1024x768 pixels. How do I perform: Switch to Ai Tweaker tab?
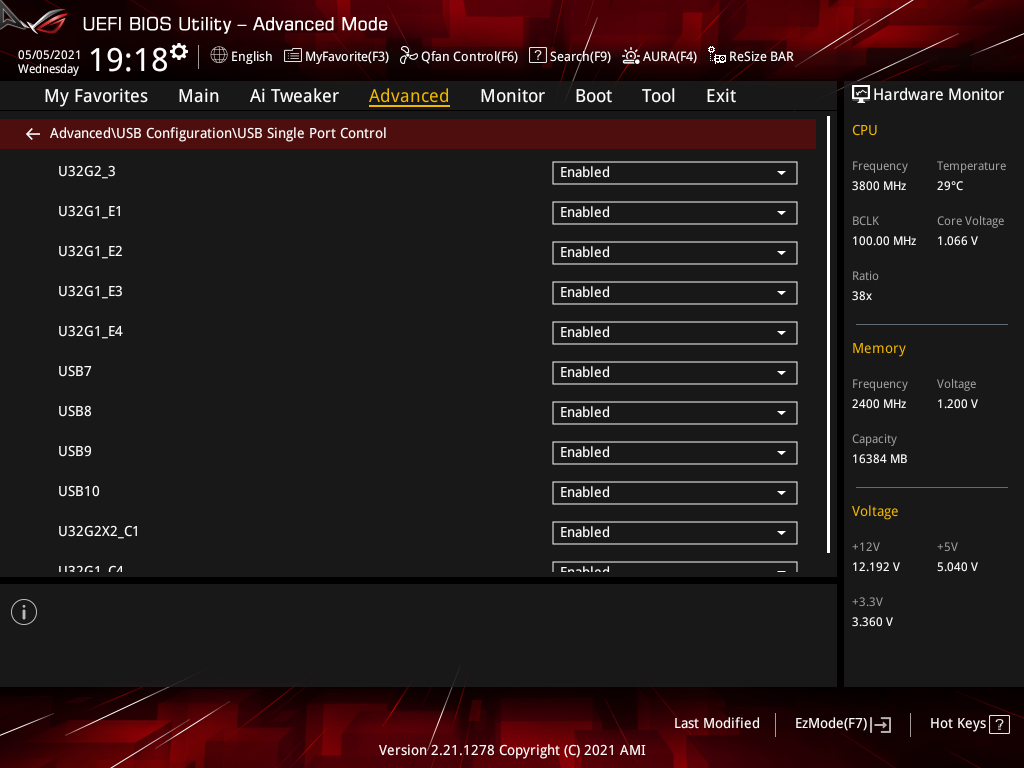pos(294,96)
